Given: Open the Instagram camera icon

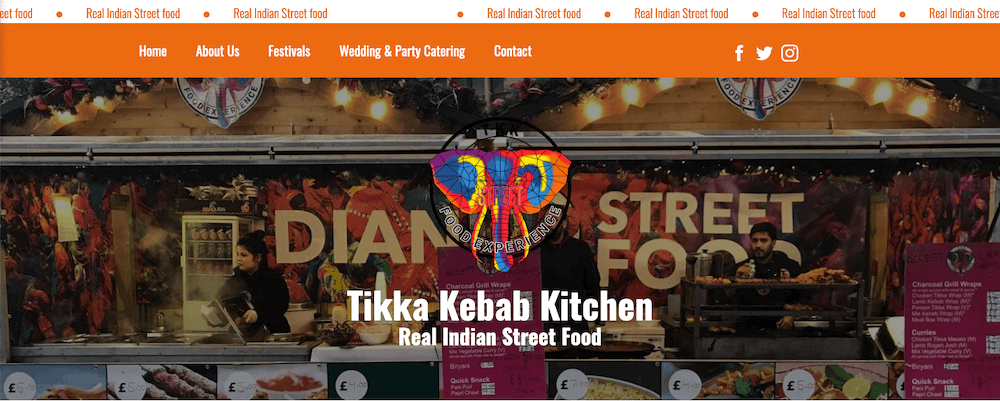Looking at the screenshot, I should [790, 53].
